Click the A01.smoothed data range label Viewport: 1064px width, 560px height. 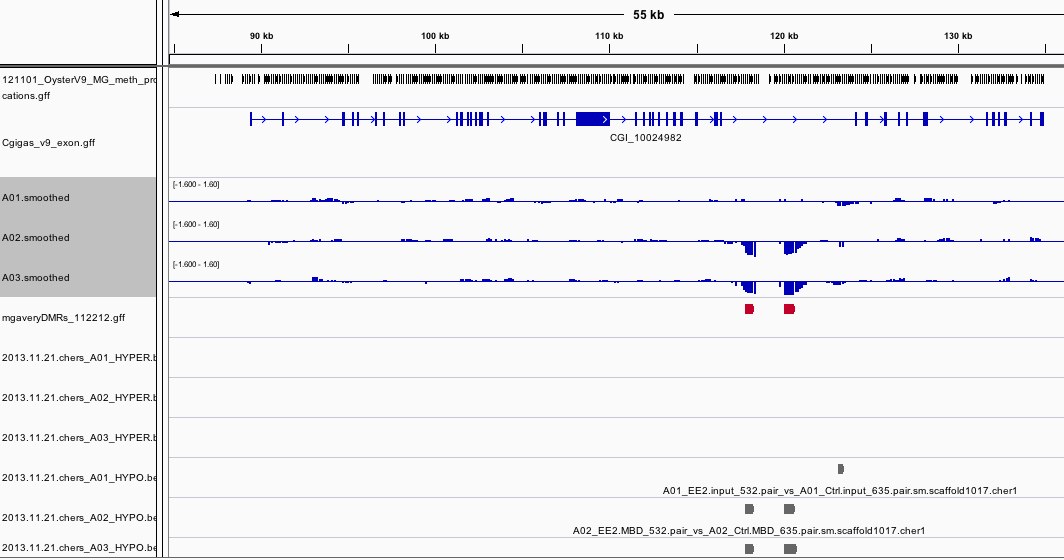(196, 185)
